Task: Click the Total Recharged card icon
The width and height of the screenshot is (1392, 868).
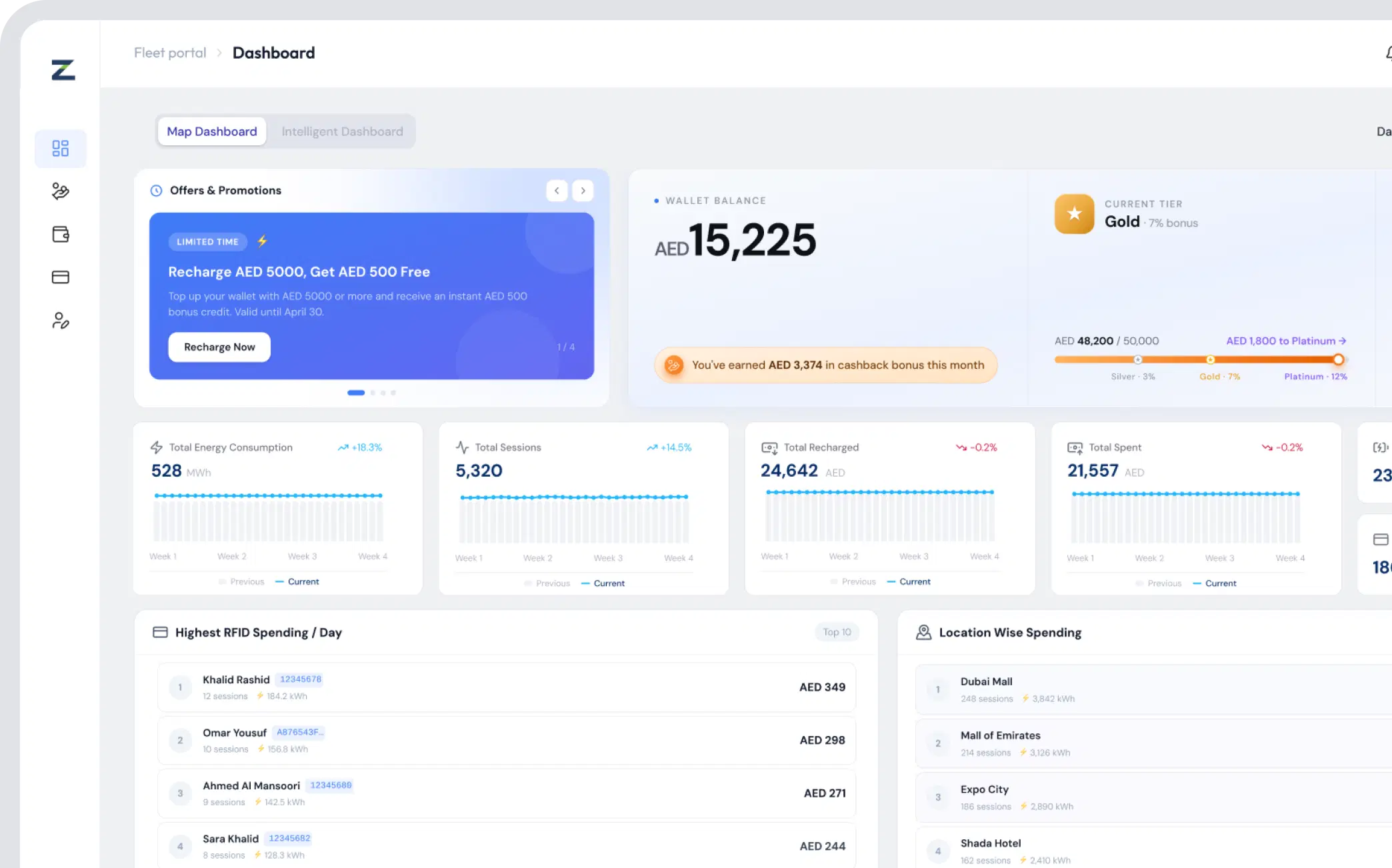Action: tap(769, 448)
